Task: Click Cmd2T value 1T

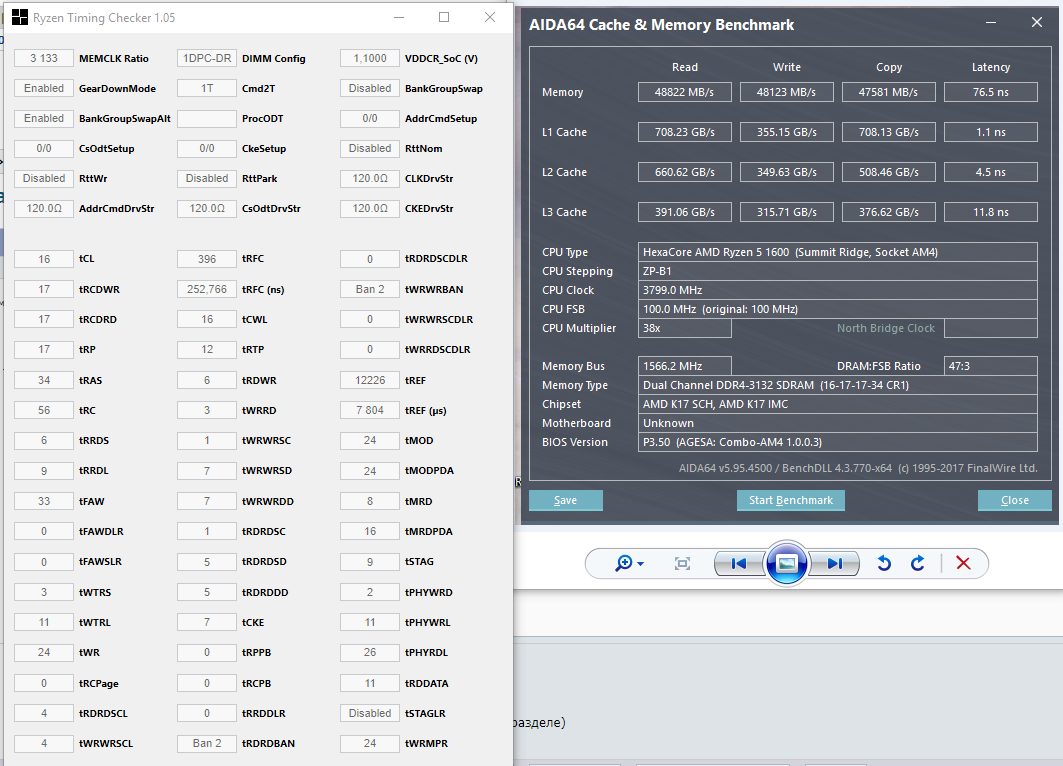Action: tap(207, 88)
